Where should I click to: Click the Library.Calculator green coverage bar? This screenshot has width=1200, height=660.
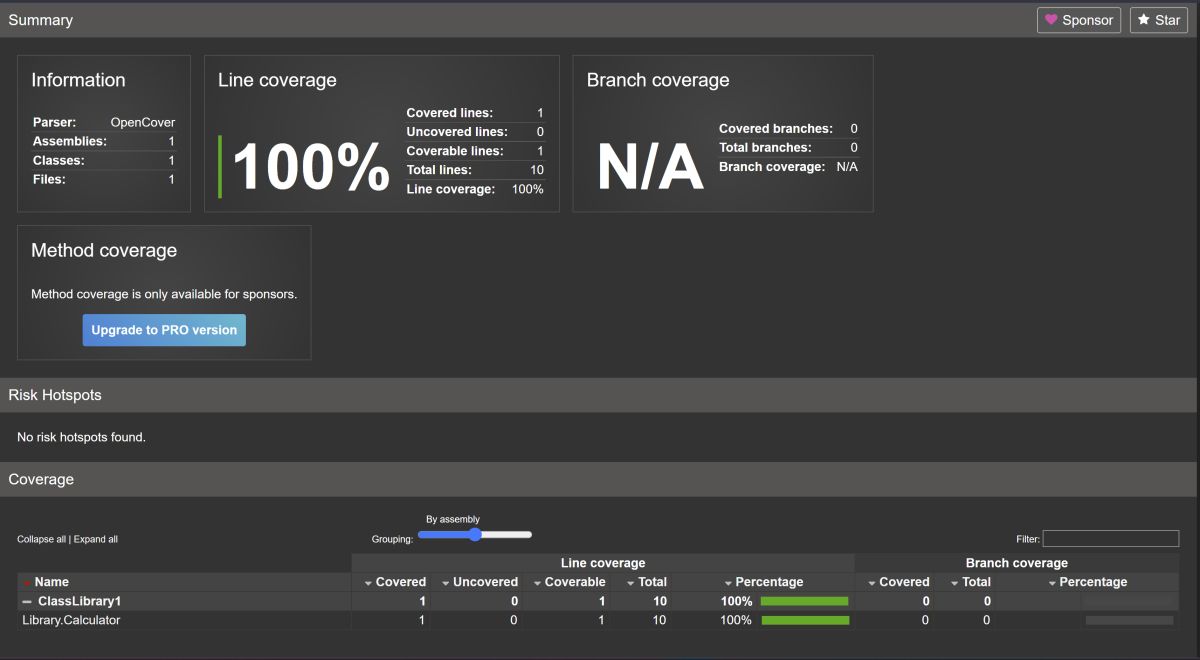[x=805, y=620]
